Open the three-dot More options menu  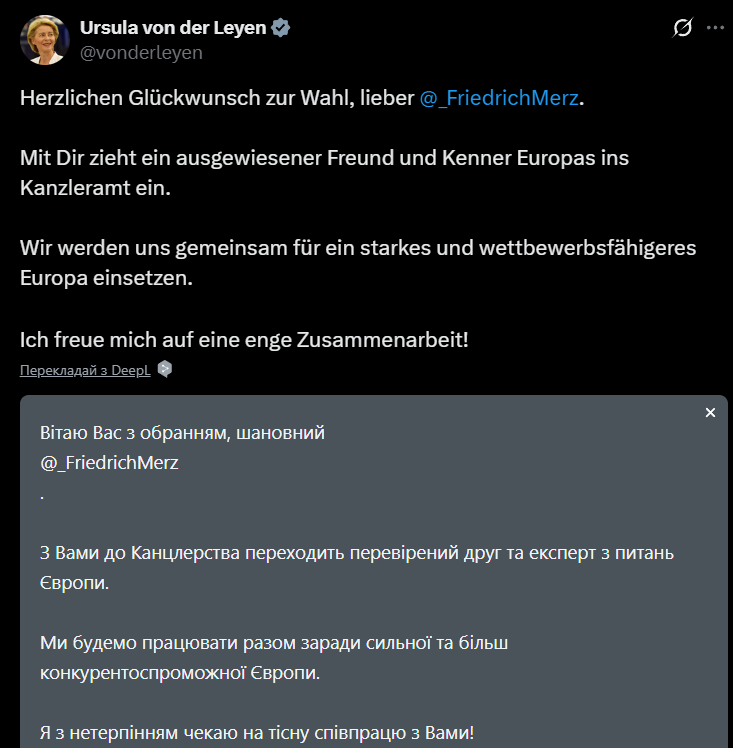point(715,28)
